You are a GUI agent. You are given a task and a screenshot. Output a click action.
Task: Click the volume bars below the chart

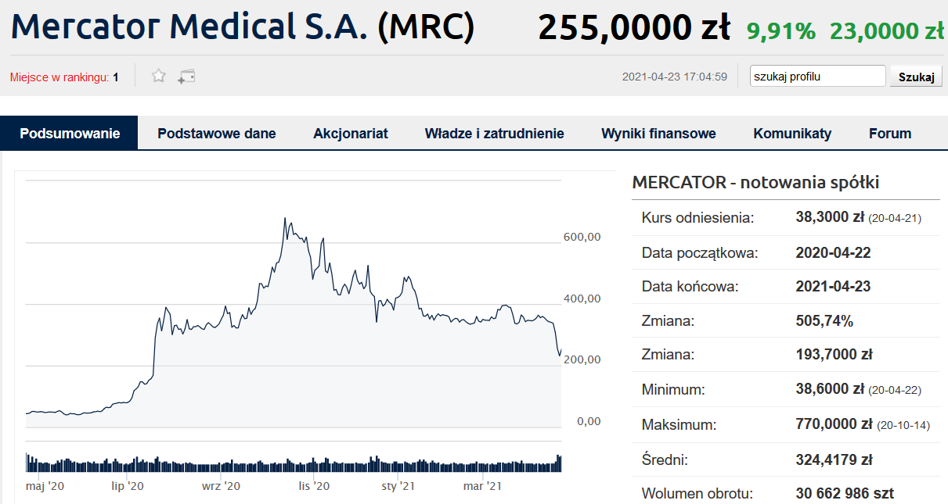(294, 464)
